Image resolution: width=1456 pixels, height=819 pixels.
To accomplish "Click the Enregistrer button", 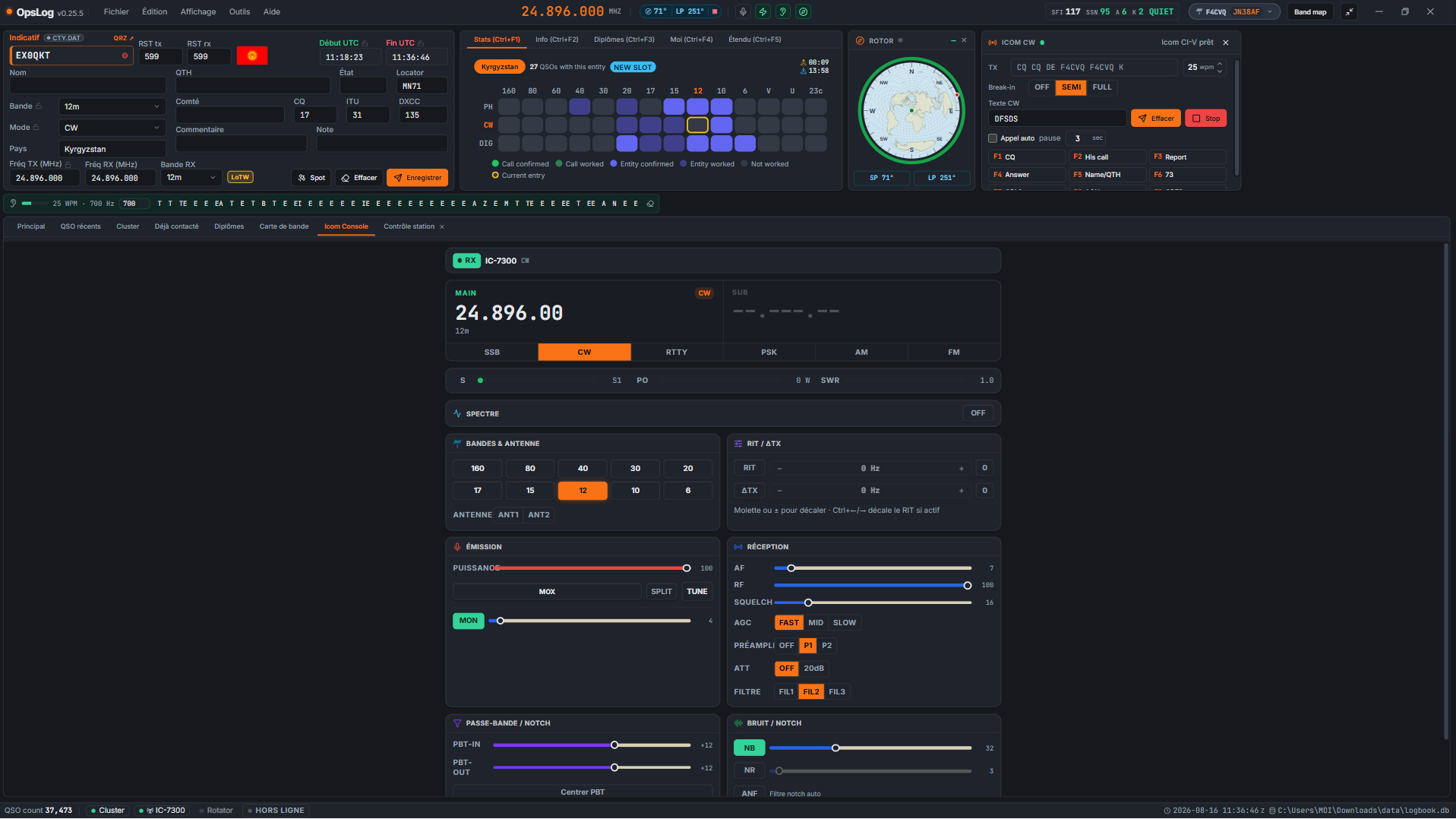I will click(x=417, y=178).
